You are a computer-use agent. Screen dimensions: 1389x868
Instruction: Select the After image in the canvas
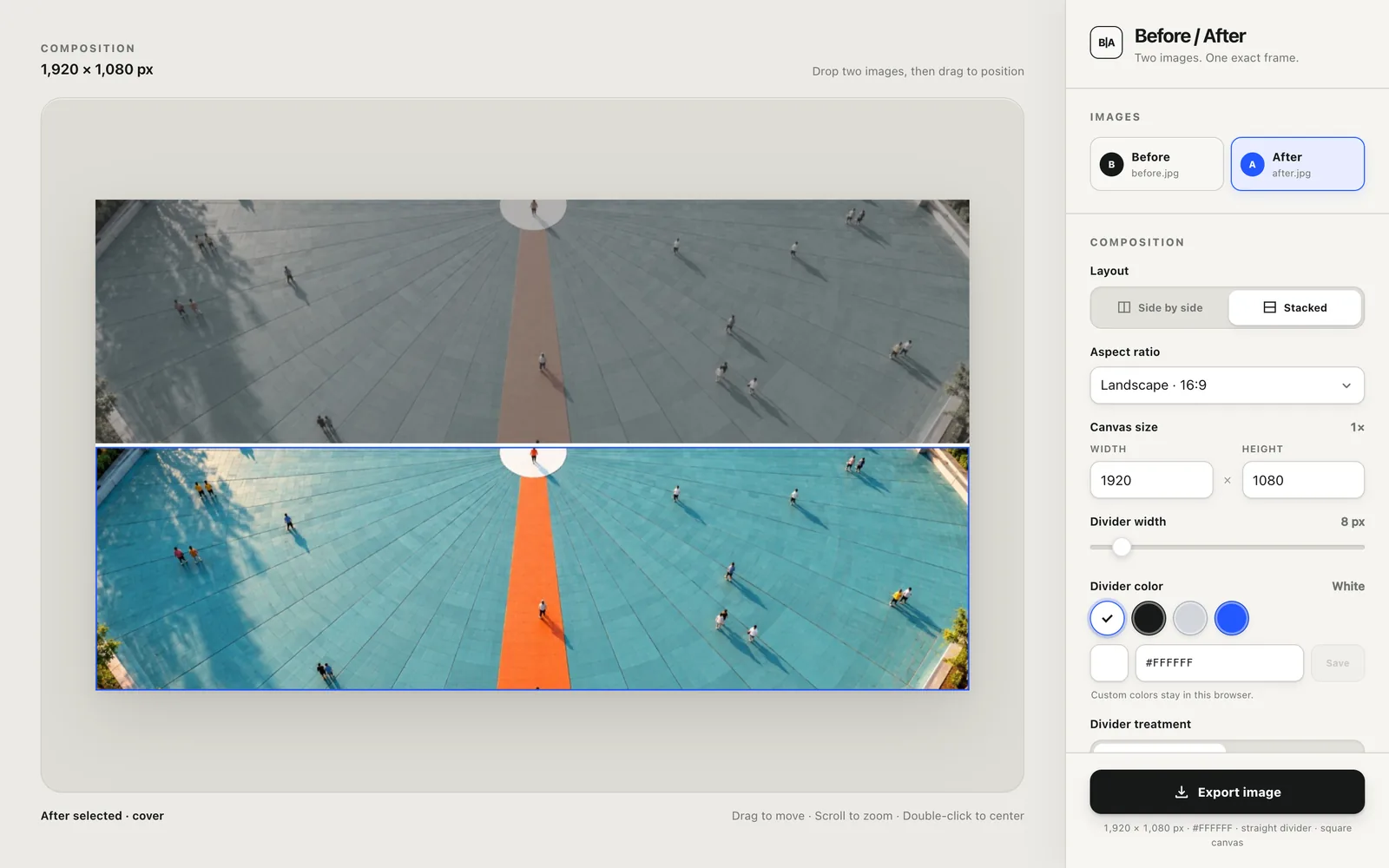tap(532, 569)
